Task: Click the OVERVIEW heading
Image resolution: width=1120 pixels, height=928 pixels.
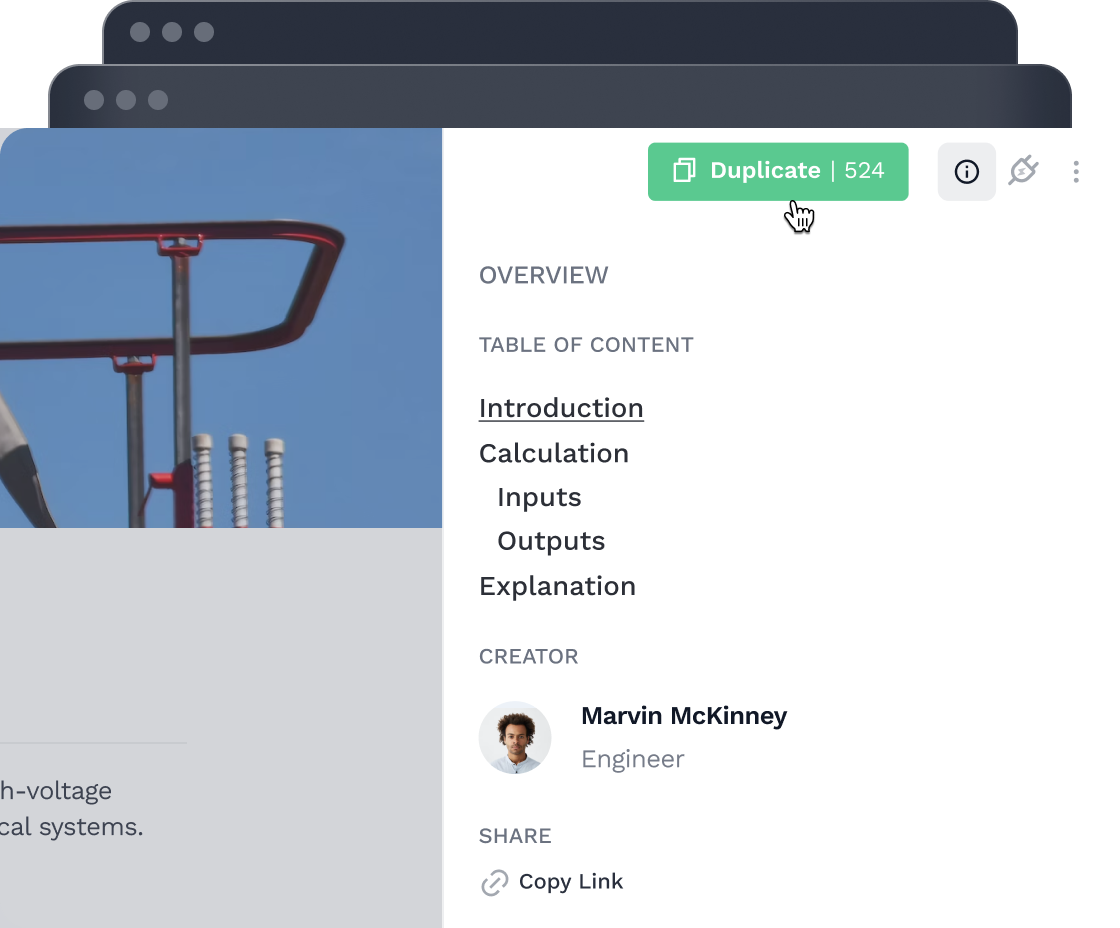Action: pos(543,276)
